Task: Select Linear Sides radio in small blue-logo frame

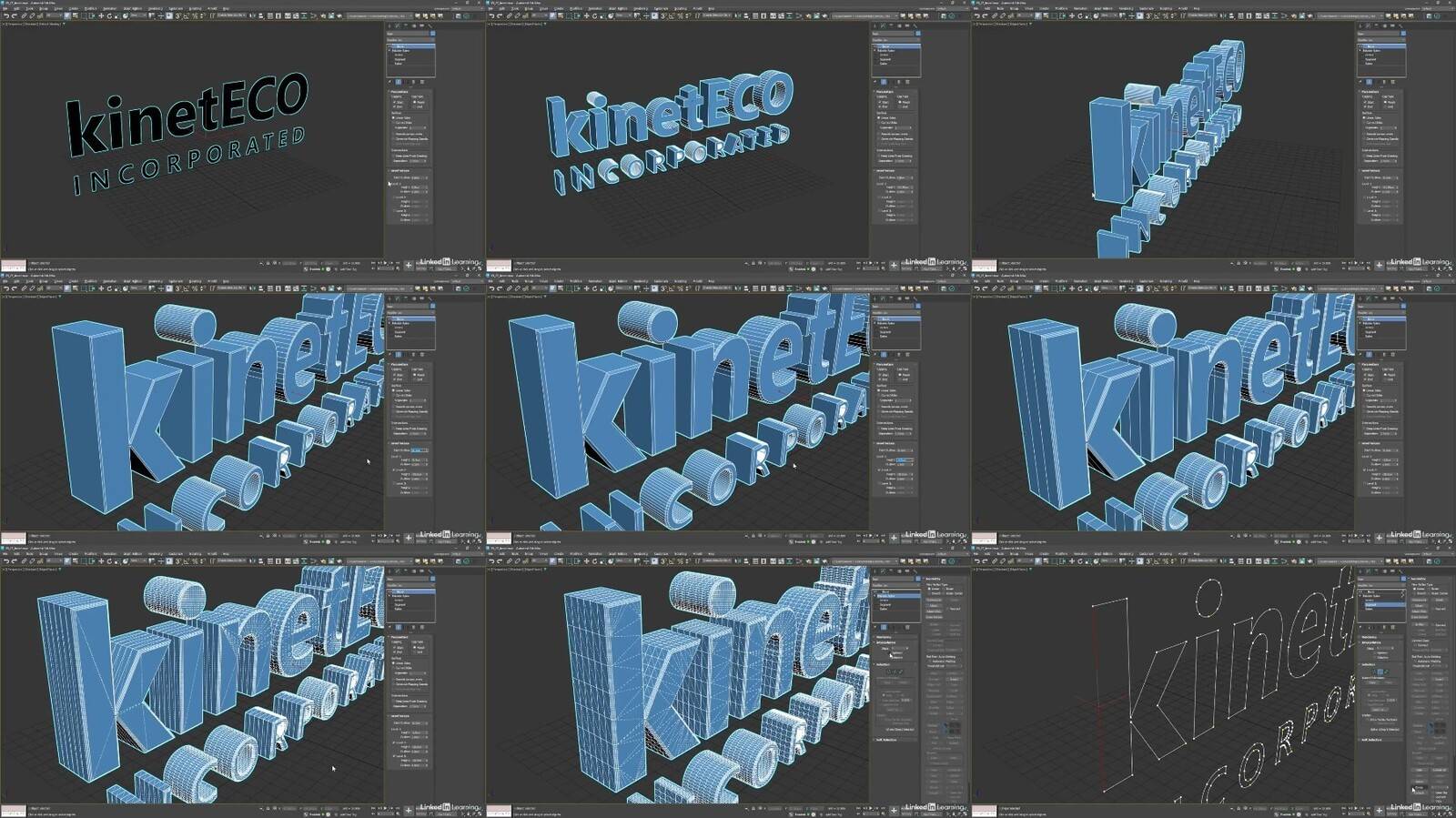Action: 880,117
